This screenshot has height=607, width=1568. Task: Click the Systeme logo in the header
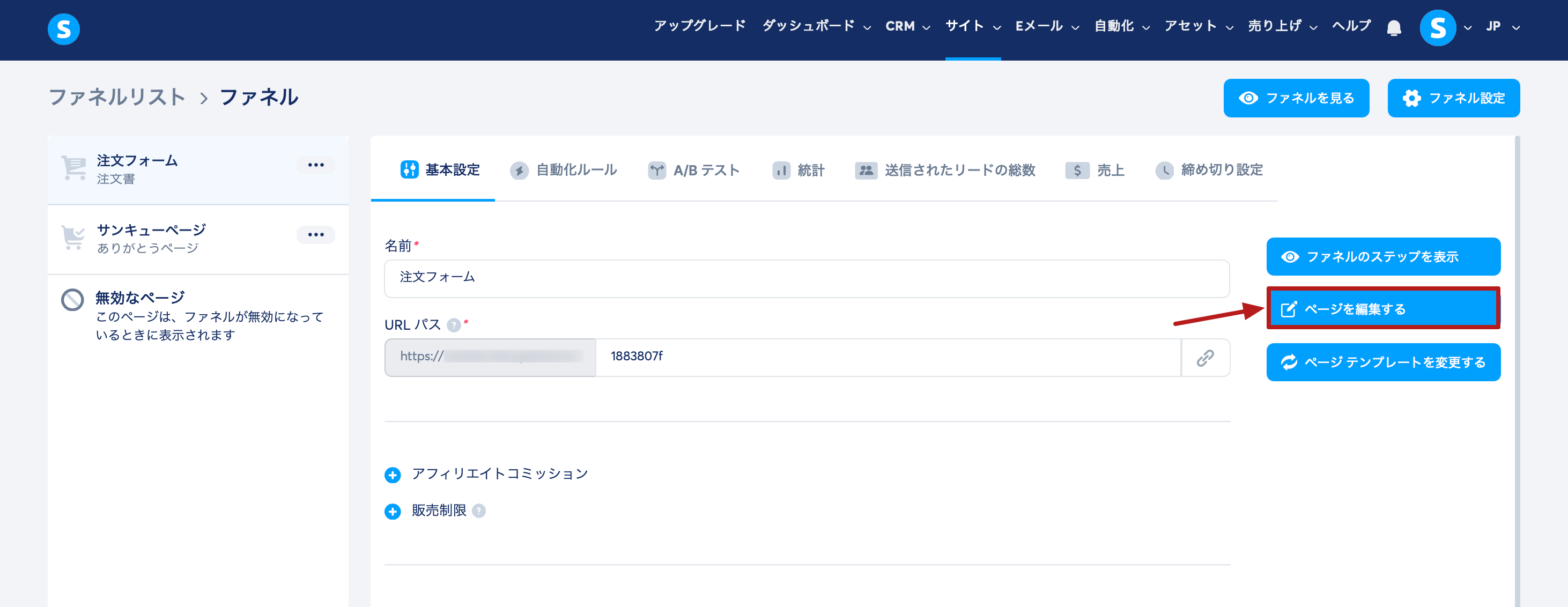click(x=64, y=29)
